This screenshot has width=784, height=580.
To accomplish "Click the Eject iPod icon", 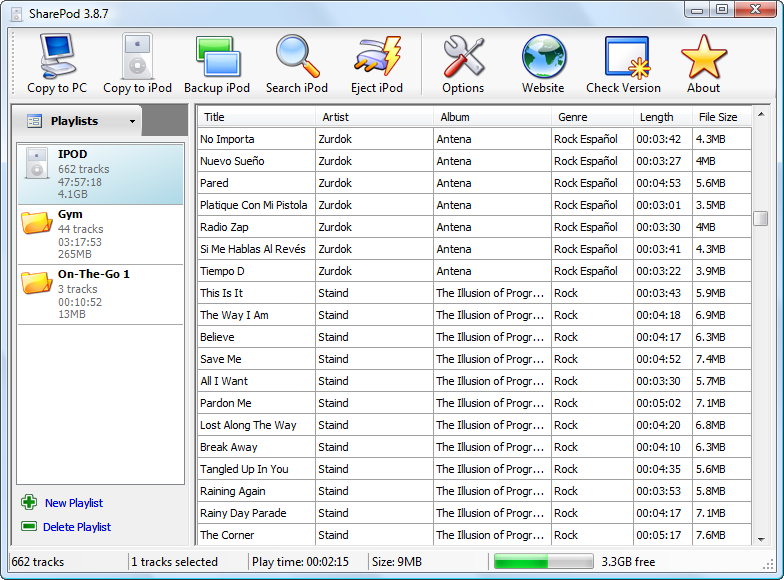I will (x=377, y=56).
